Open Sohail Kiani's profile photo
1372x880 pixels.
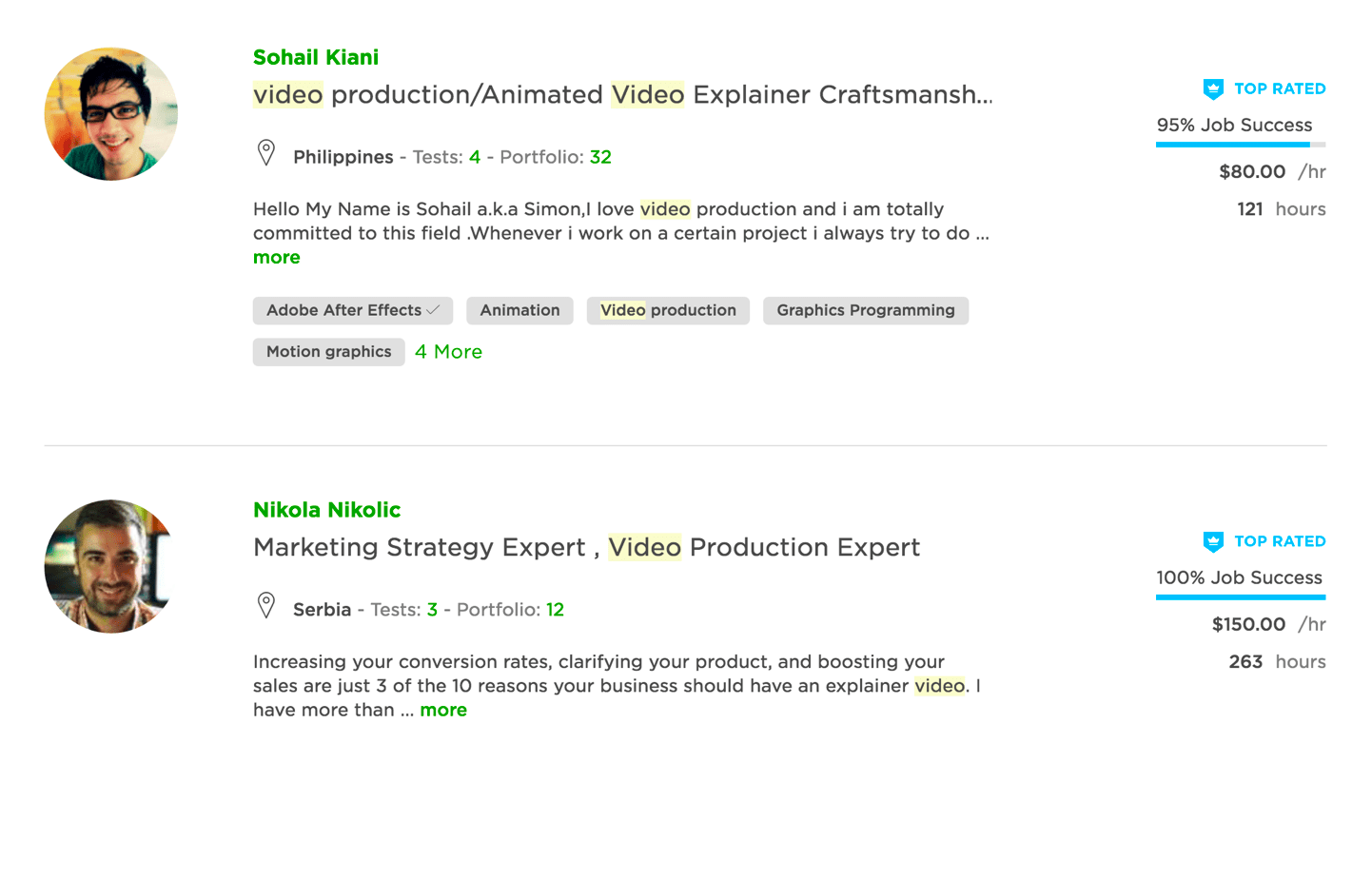point(111,114)
